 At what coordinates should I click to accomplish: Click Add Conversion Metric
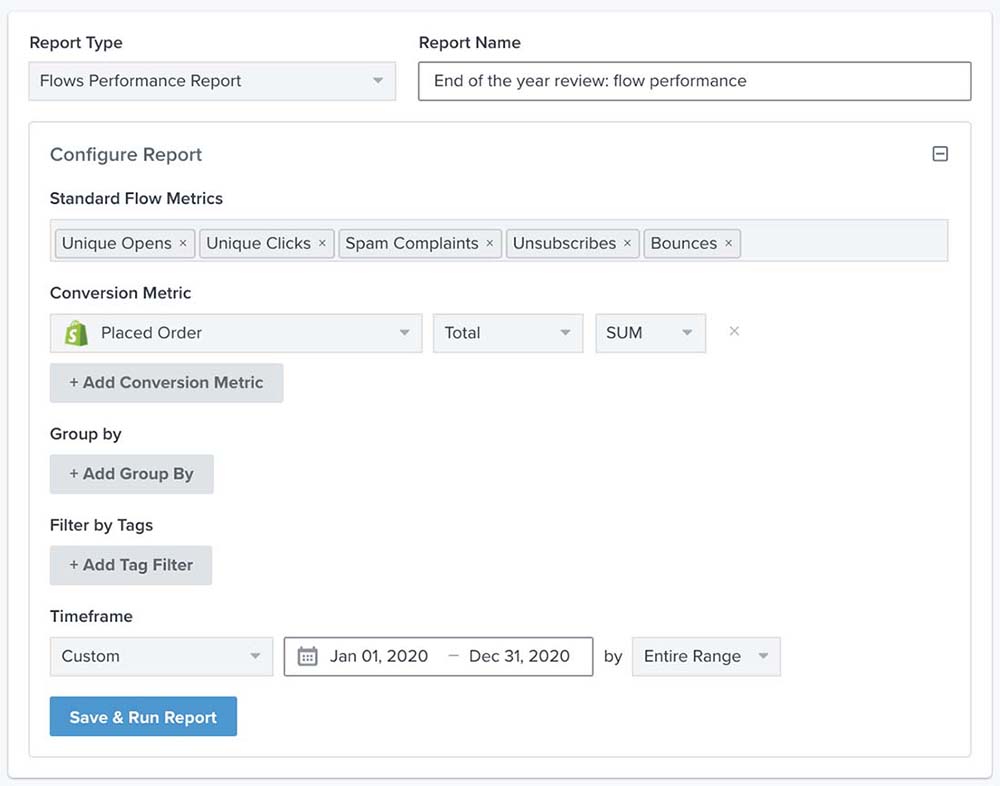click(166, 382)
